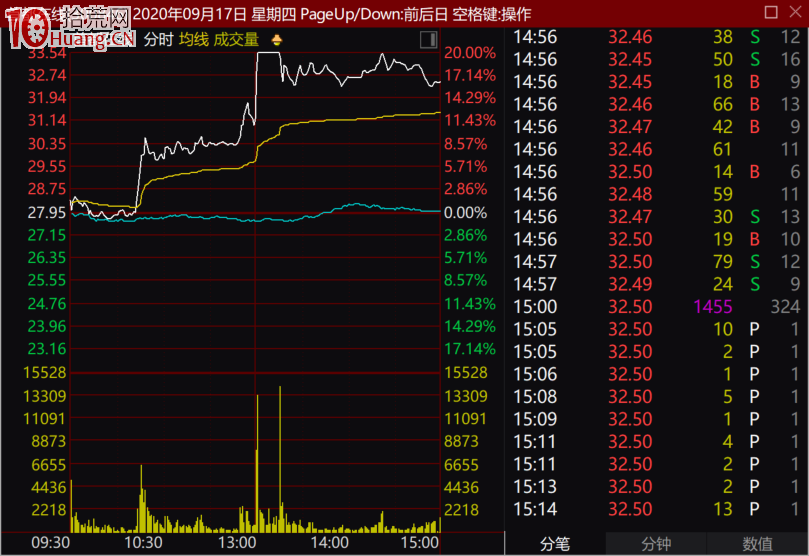Click the 14:57 trade row with volume 79
Image resolution: width=809 pixels, height=556 pixels.
(656, 262)
